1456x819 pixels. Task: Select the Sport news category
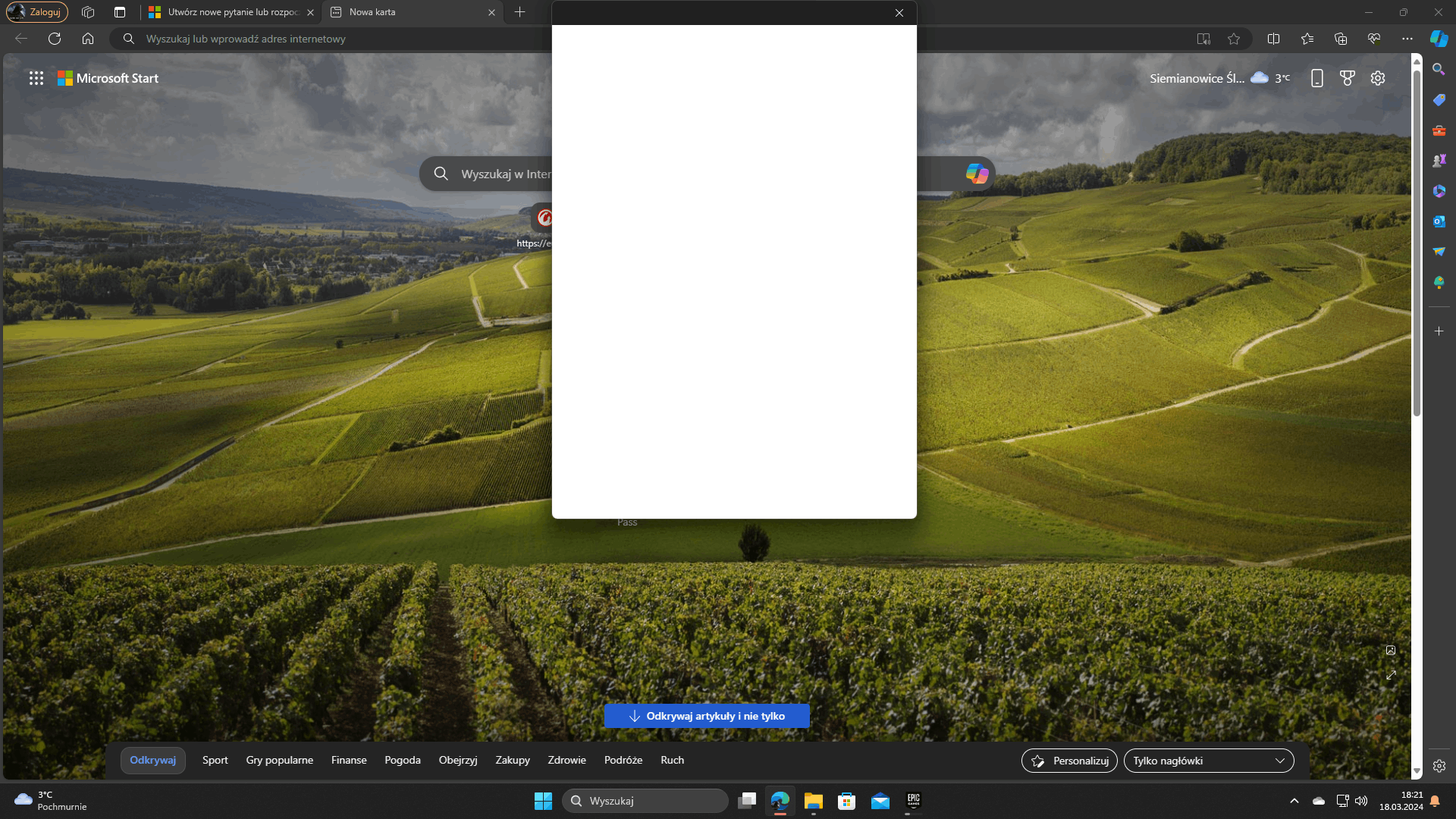click(x=215, y=760)
